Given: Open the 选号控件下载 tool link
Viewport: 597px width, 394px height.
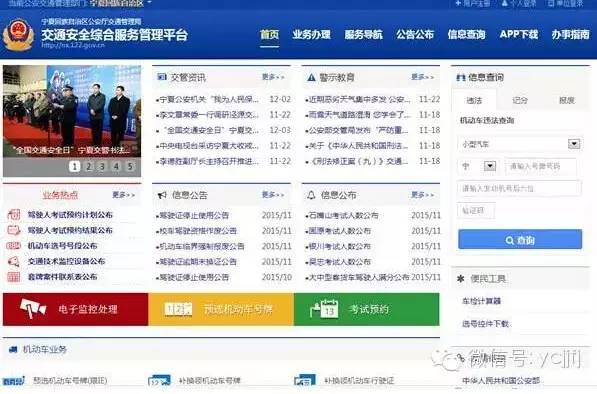Looking at the screenshot, I should (485, 324).
